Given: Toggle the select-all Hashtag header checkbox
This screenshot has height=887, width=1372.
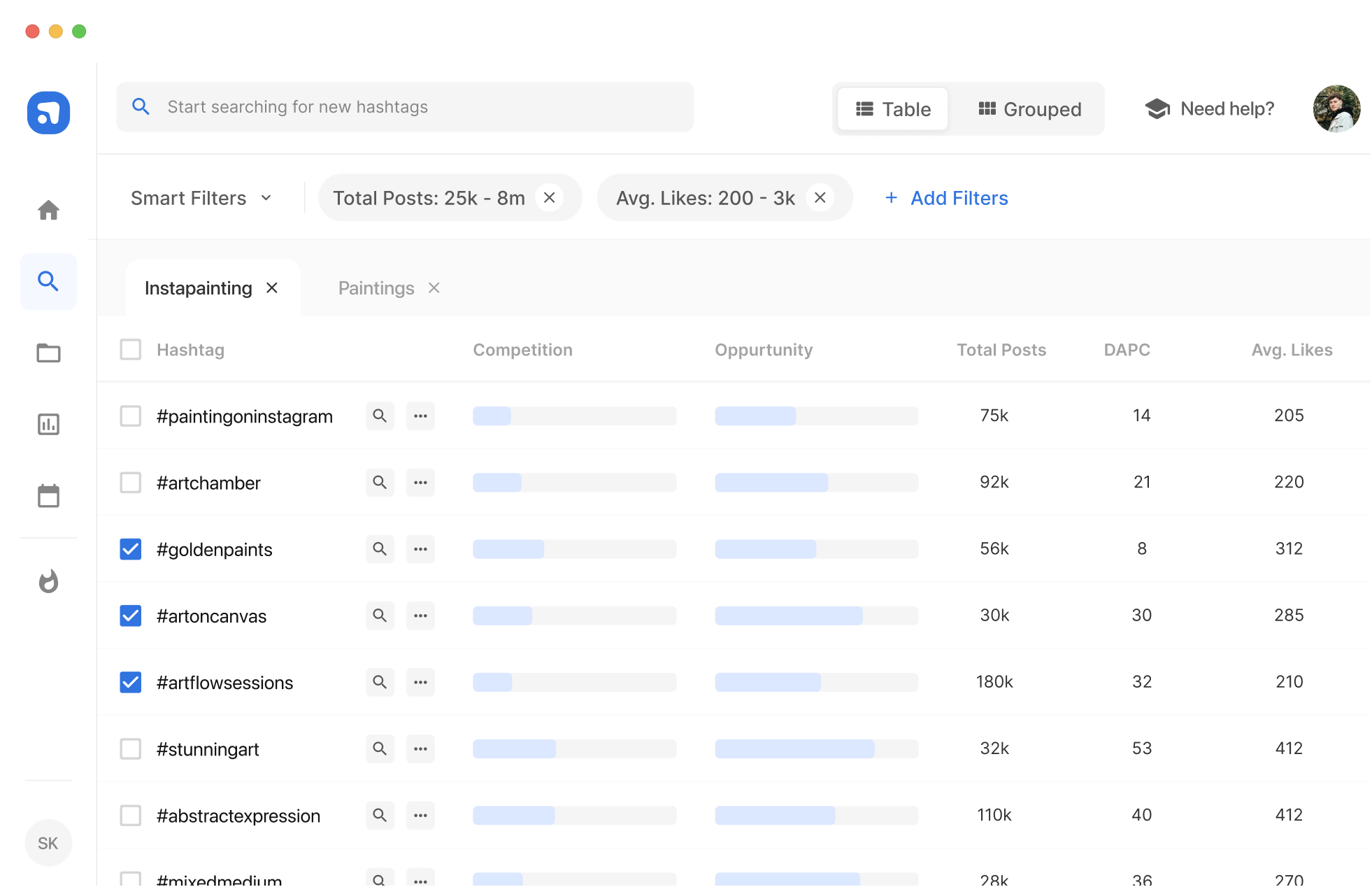Looking at the screenshot, I should click(131, 350).
